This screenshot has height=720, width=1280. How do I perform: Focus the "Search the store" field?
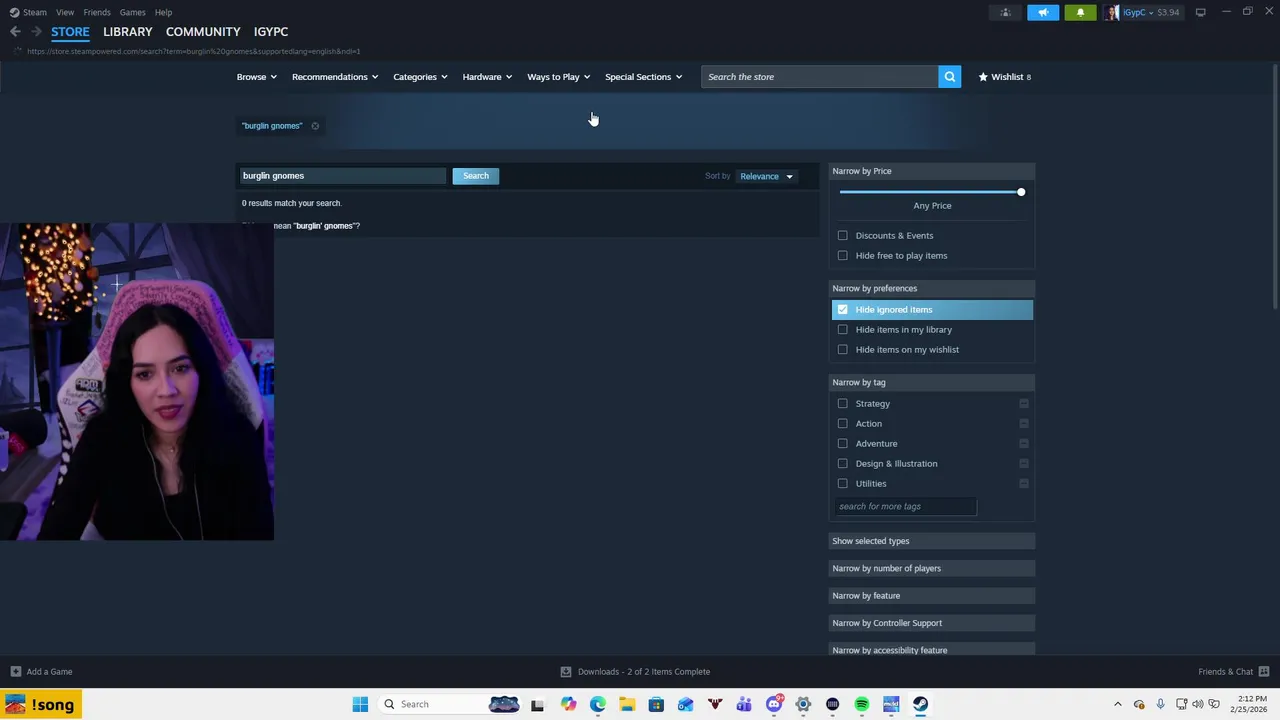tap(820, 77)
